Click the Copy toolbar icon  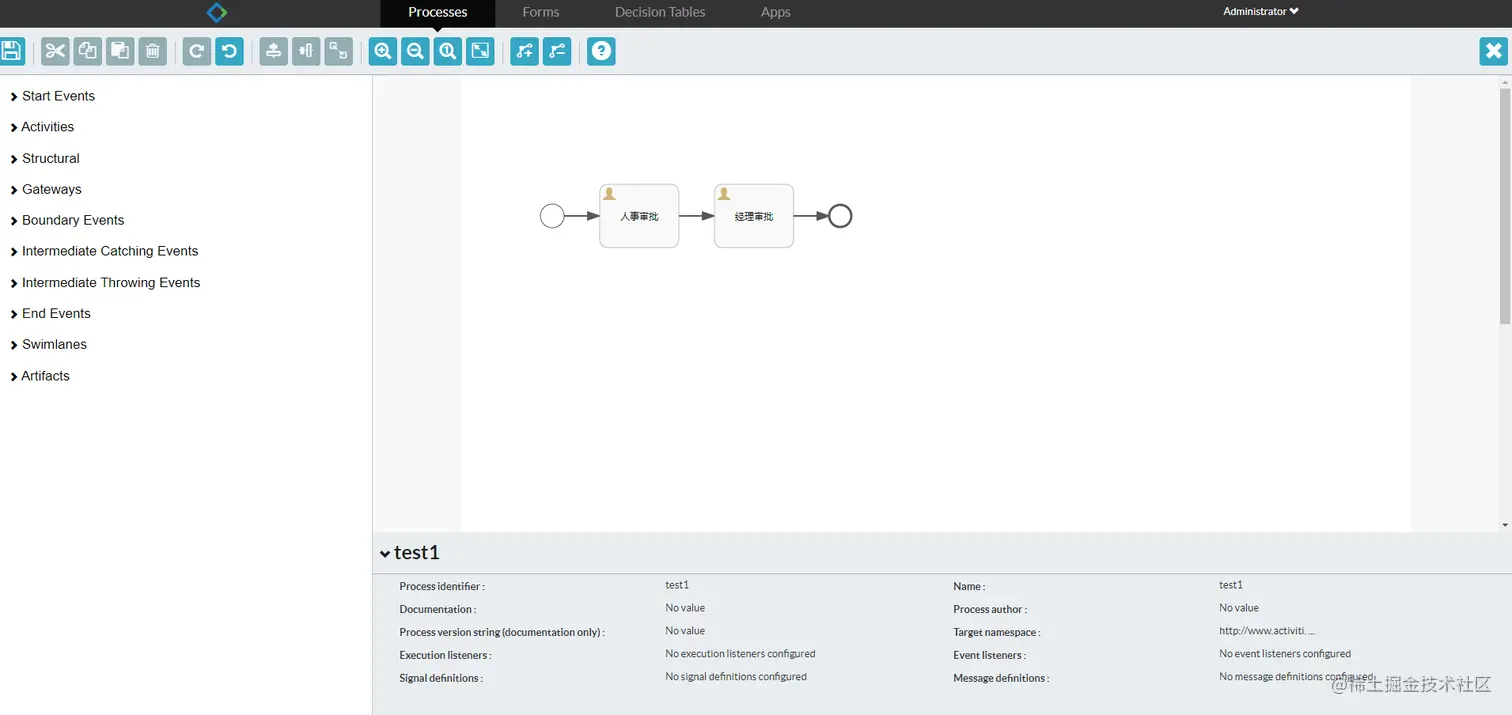(88, 51)
